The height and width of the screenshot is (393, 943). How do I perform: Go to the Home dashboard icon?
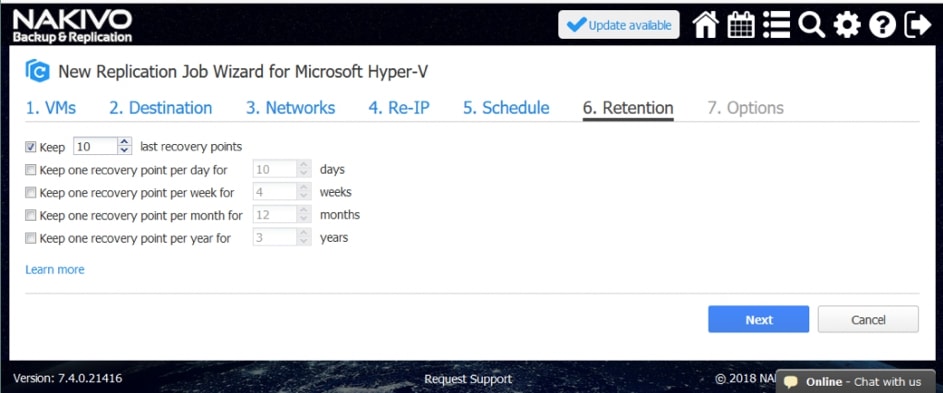point(706,25)
